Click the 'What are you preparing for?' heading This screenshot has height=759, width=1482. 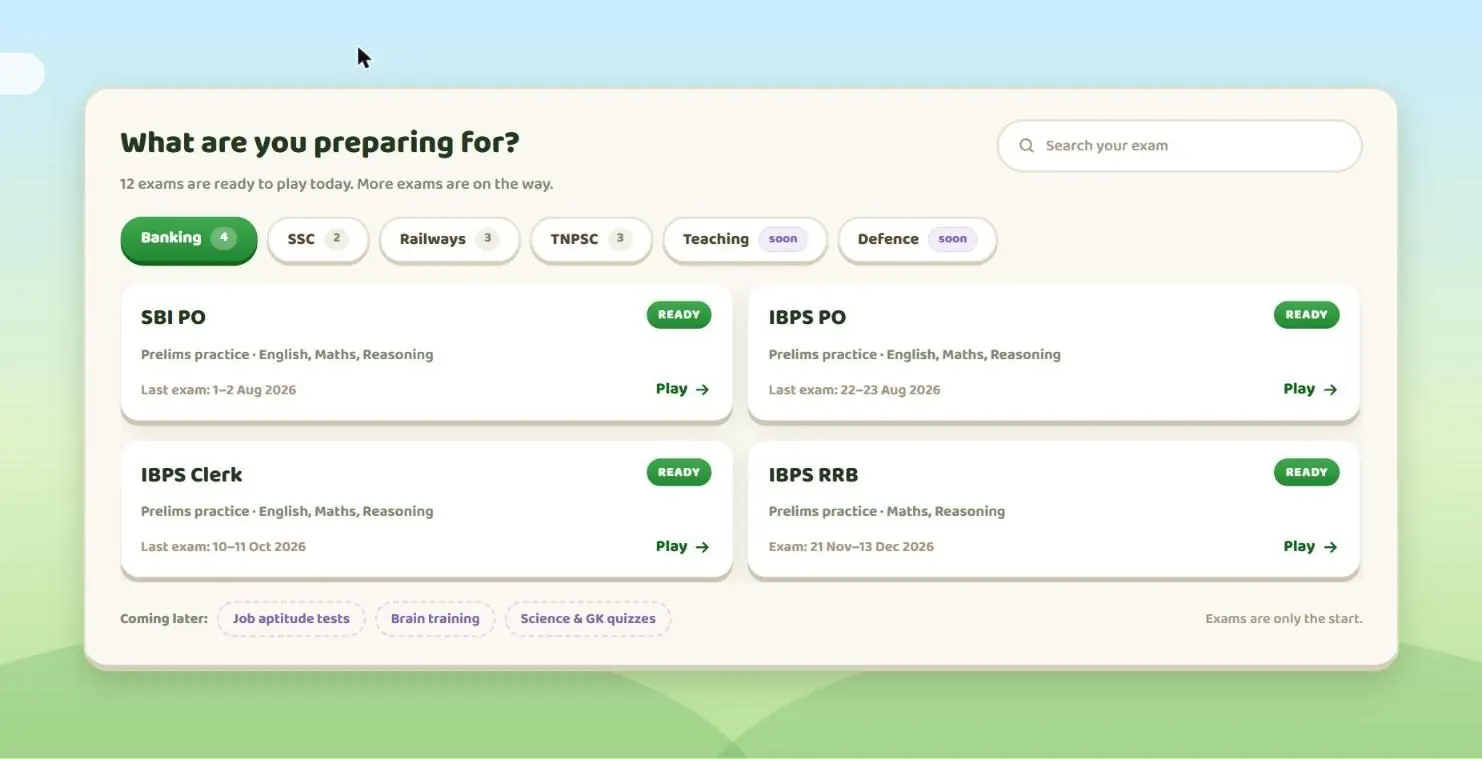pos(320,143)
